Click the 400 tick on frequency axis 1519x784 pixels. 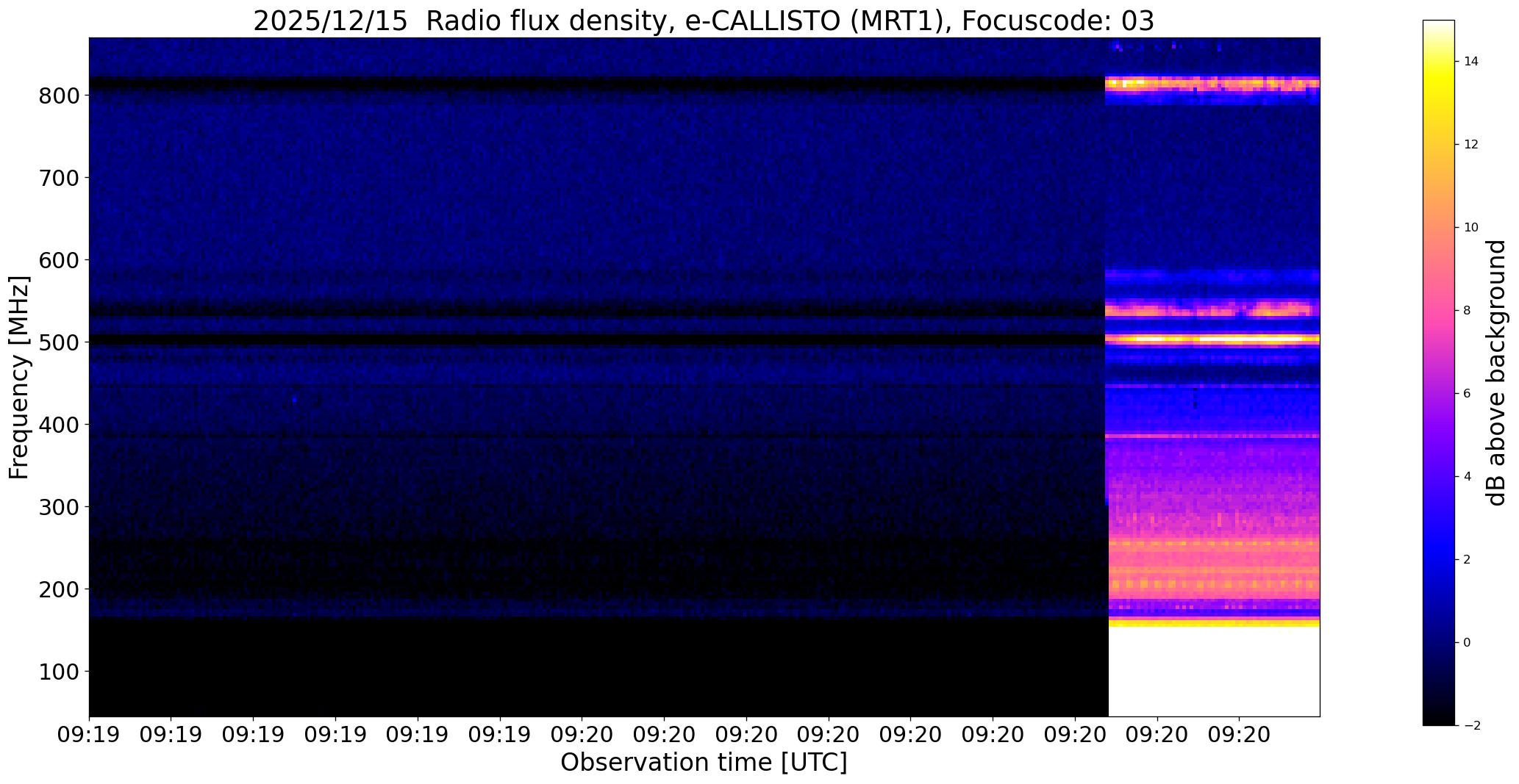(x=58, y=425)
